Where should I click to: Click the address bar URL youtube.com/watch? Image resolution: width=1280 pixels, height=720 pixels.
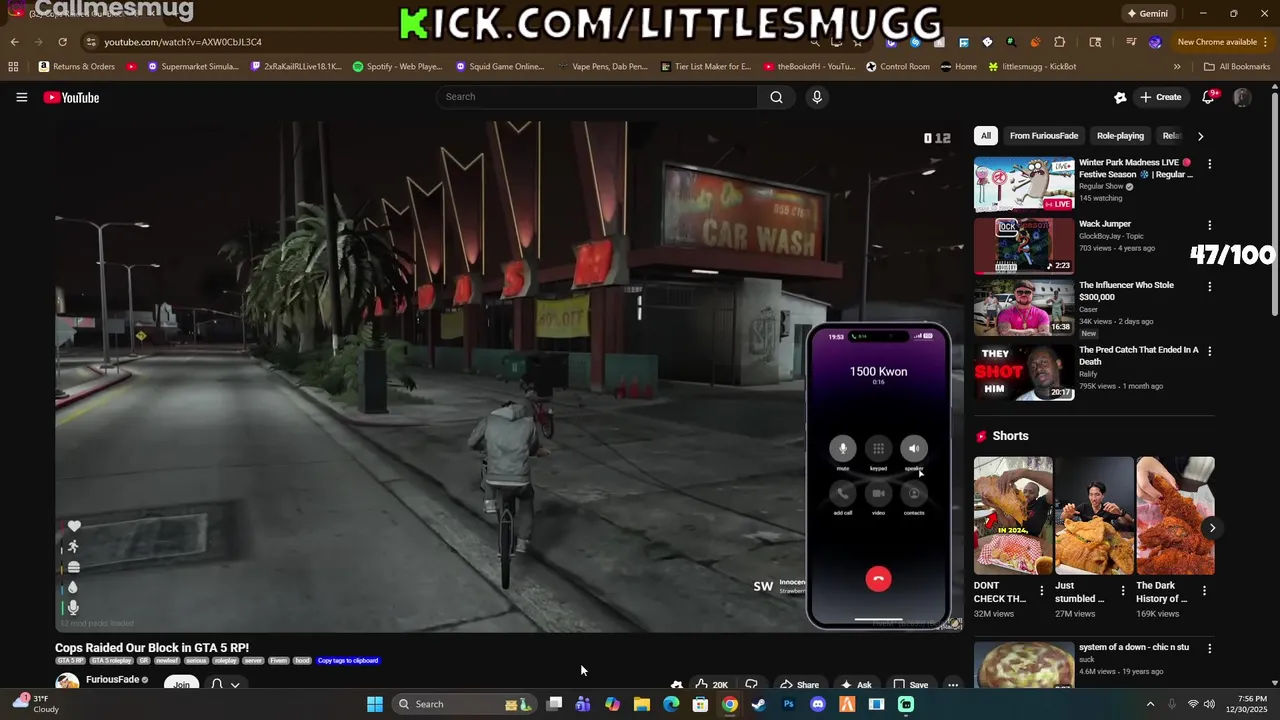pyautogui.click(x=183, y=42)
